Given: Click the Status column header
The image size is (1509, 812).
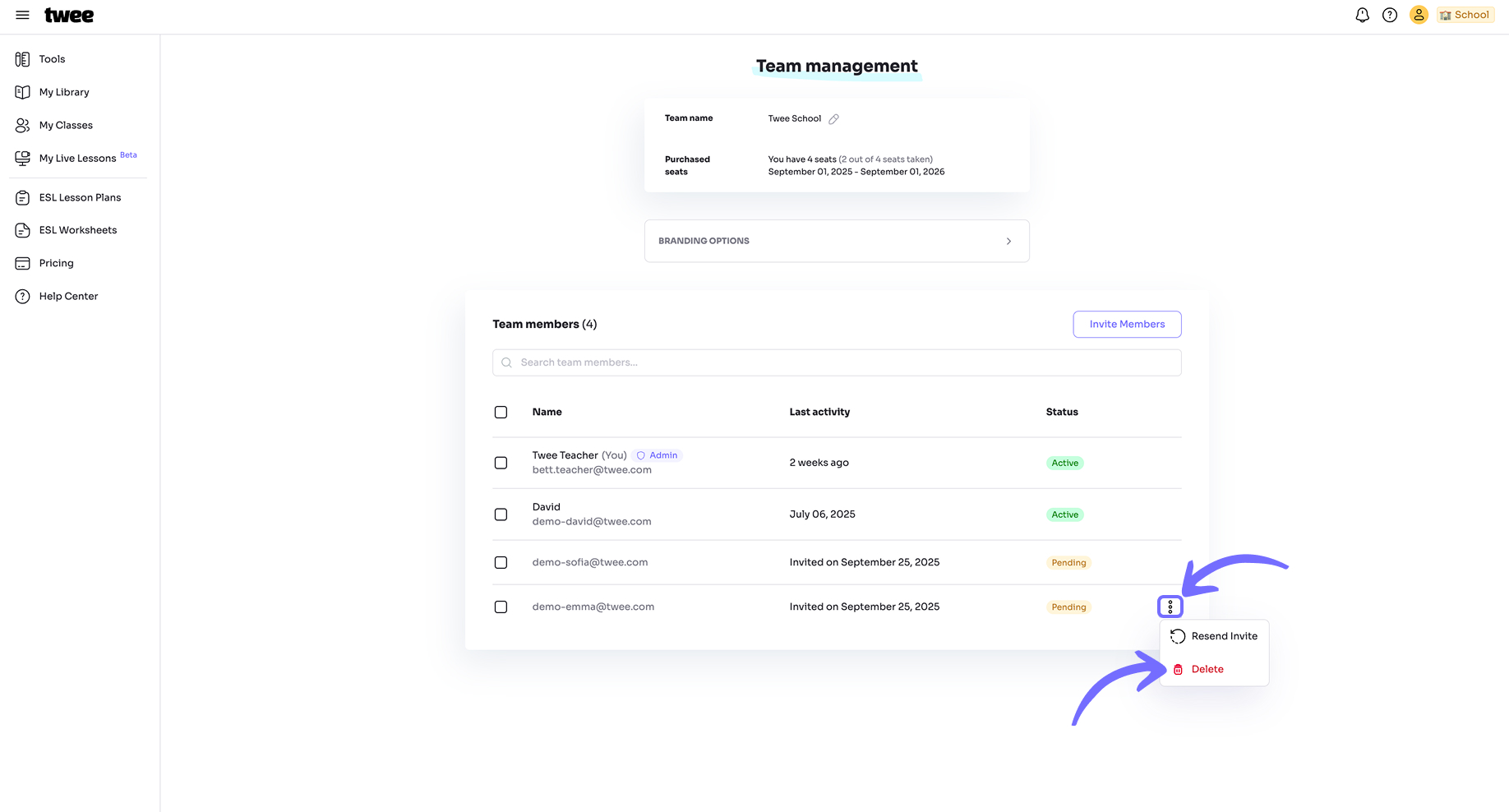Looking at the screenshot, I should (1062, 412).
